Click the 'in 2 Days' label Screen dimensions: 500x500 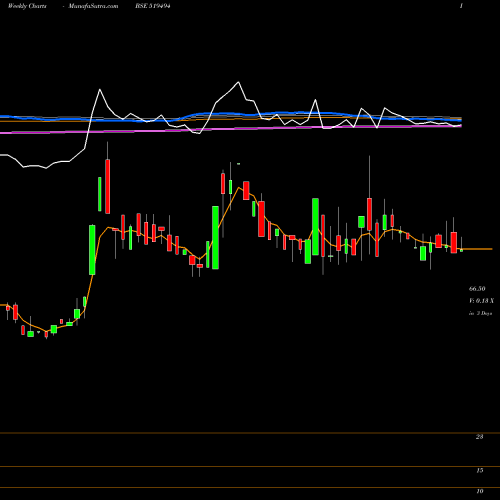coord(480,313)
